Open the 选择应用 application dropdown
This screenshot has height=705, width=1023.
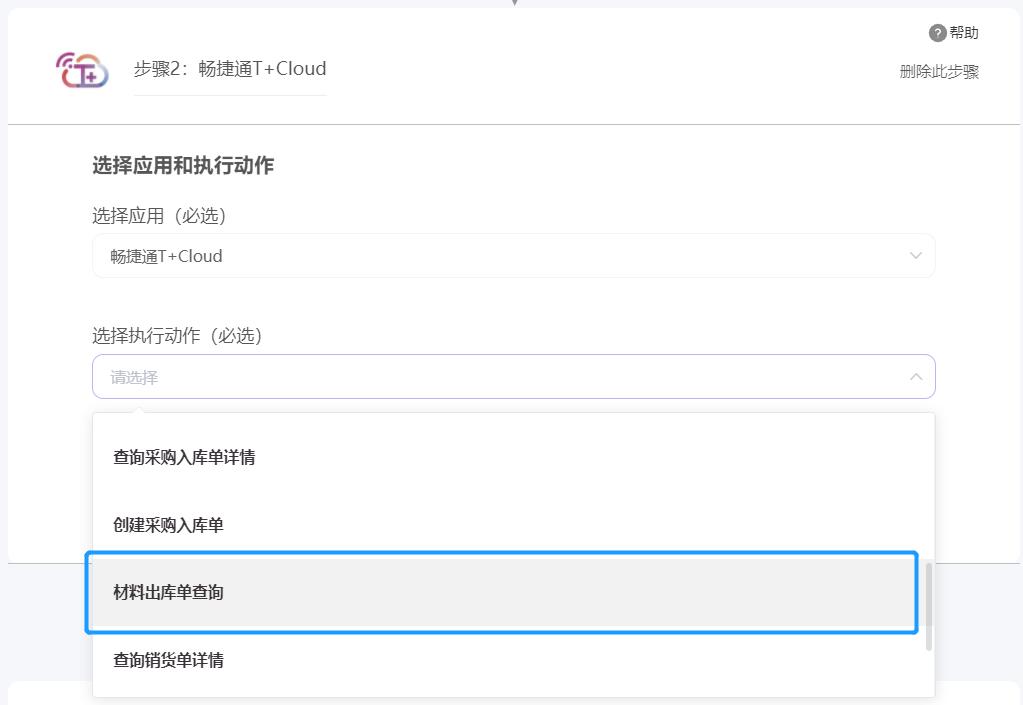tap(513, 255)
